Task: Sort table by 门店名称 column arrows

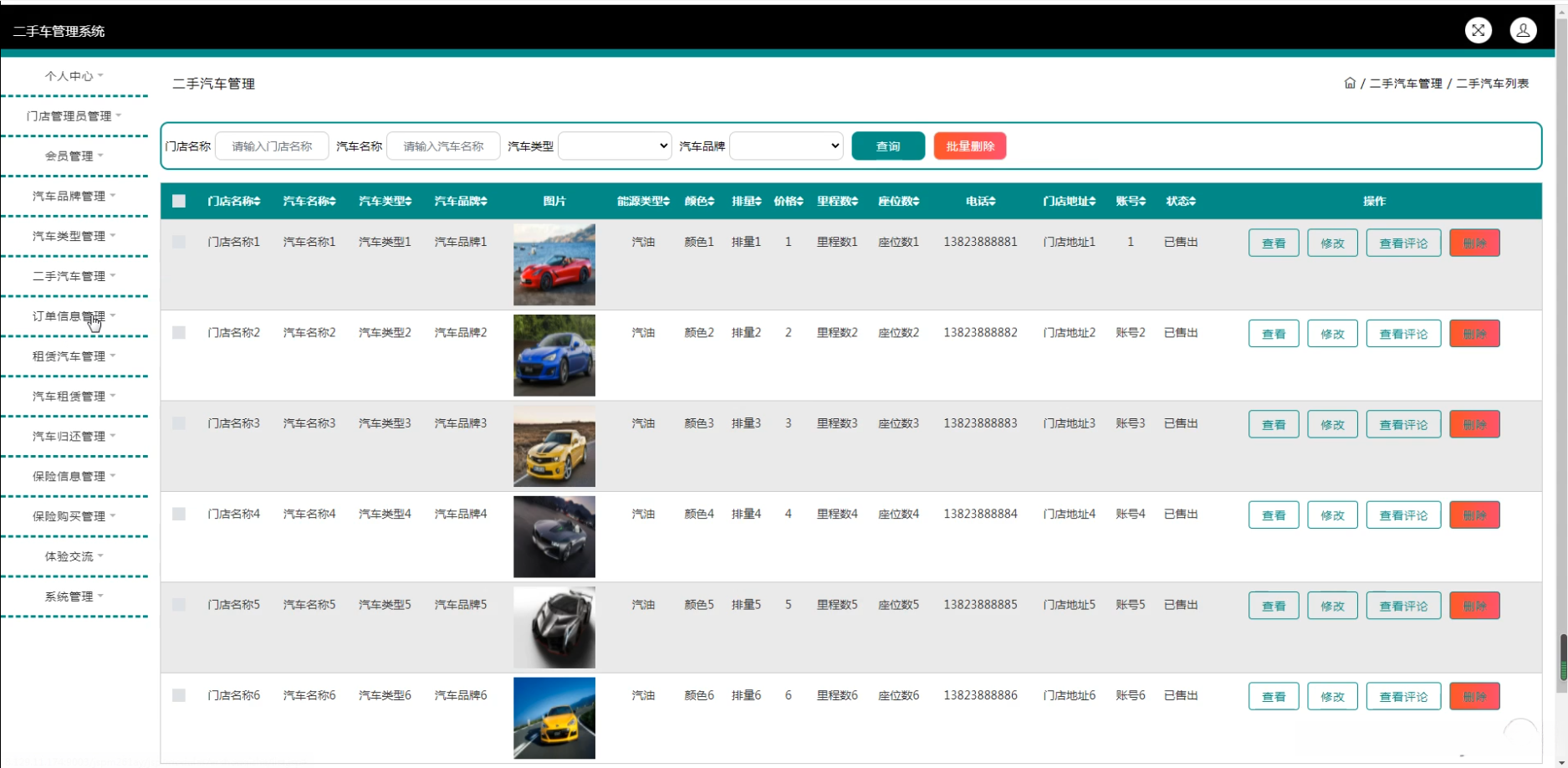Action: (x=258, y=202)
